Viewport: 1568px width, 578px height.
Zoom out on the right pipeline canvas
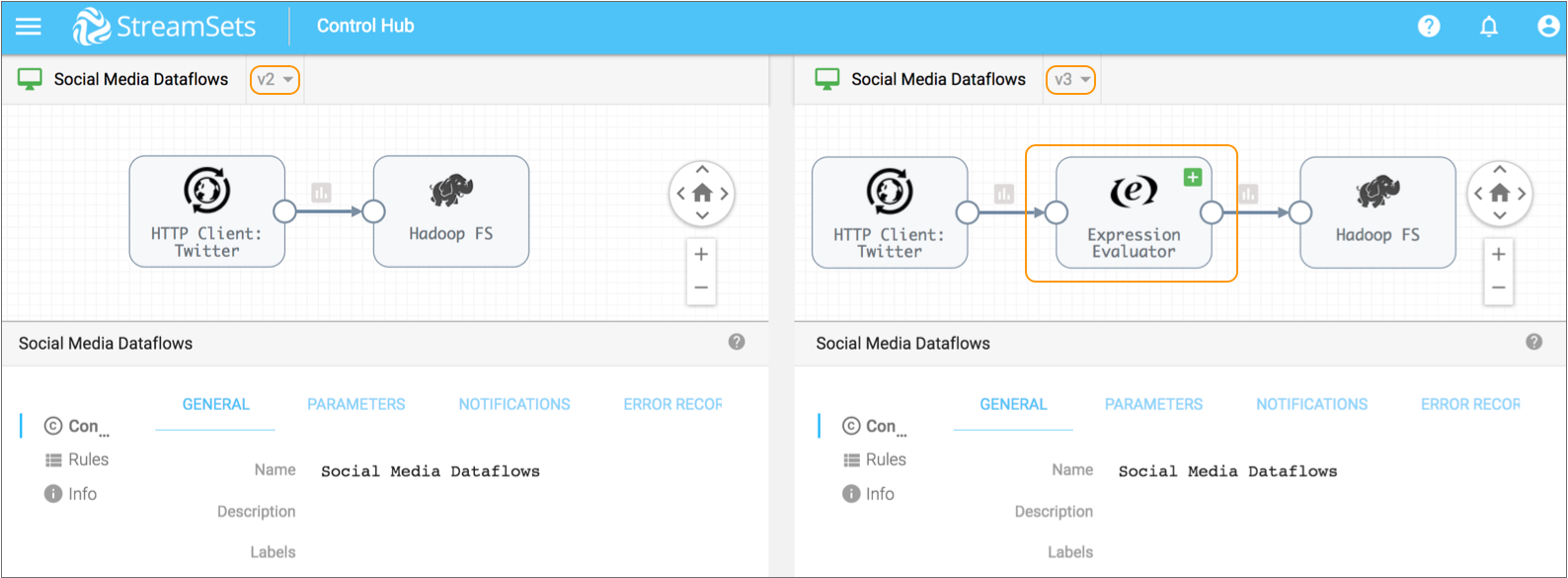coord(1498,288)
